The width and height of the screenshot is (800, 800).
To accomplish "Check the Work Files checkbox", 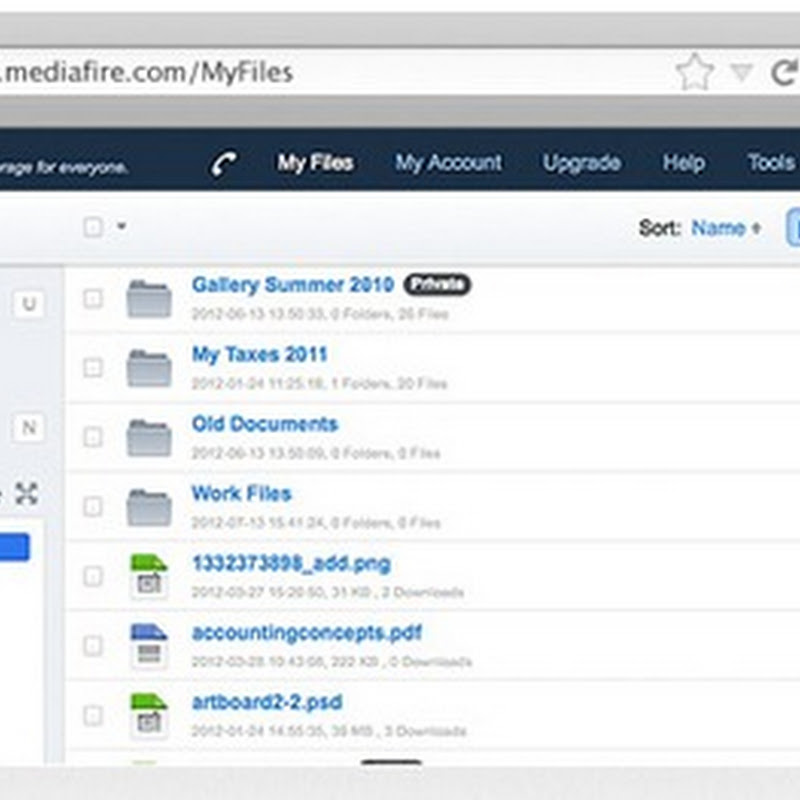I will pos(93,507).
